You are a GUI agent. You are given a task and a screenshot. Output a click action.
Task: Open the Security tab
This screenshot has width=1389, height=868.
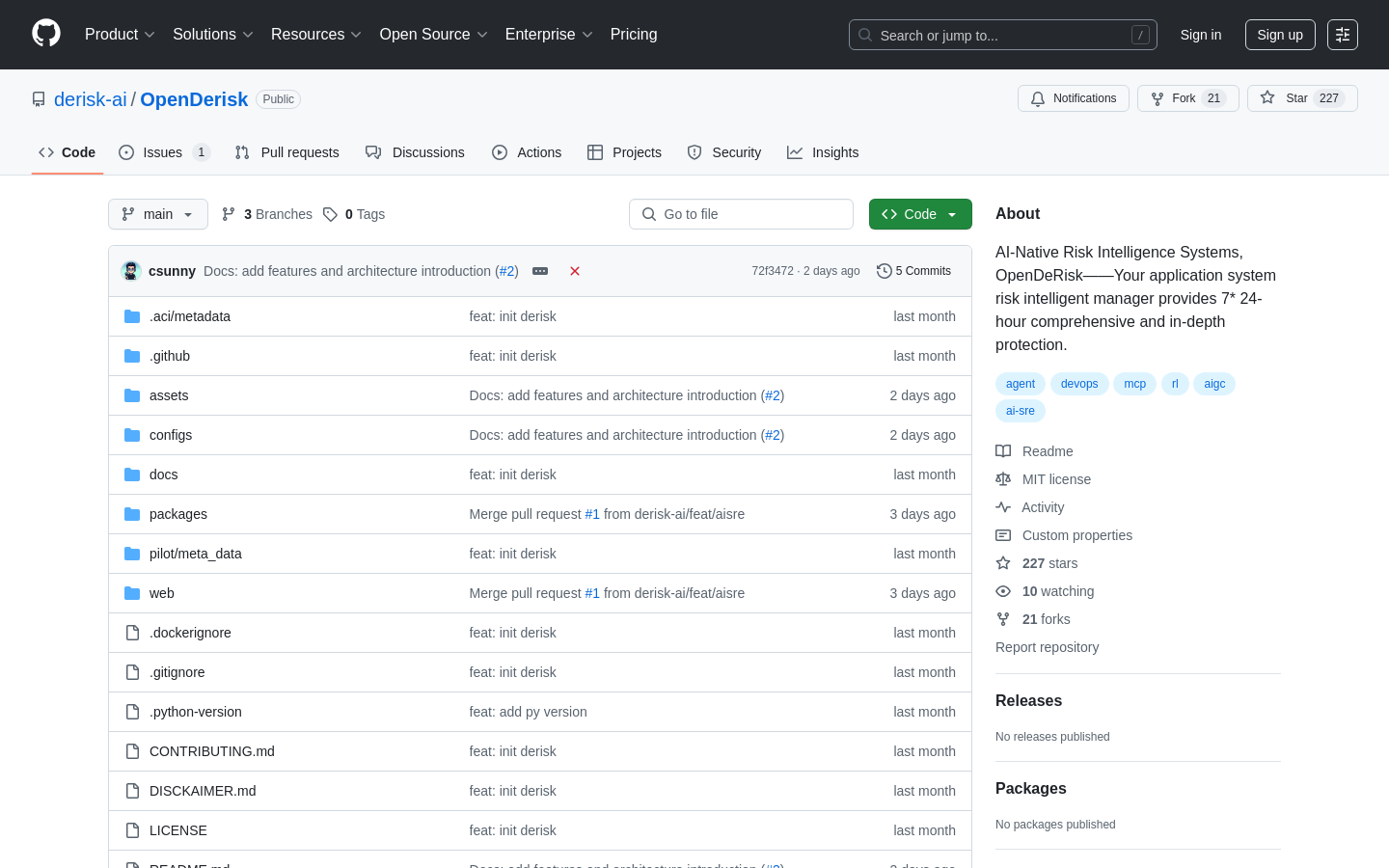coord(724,152)
